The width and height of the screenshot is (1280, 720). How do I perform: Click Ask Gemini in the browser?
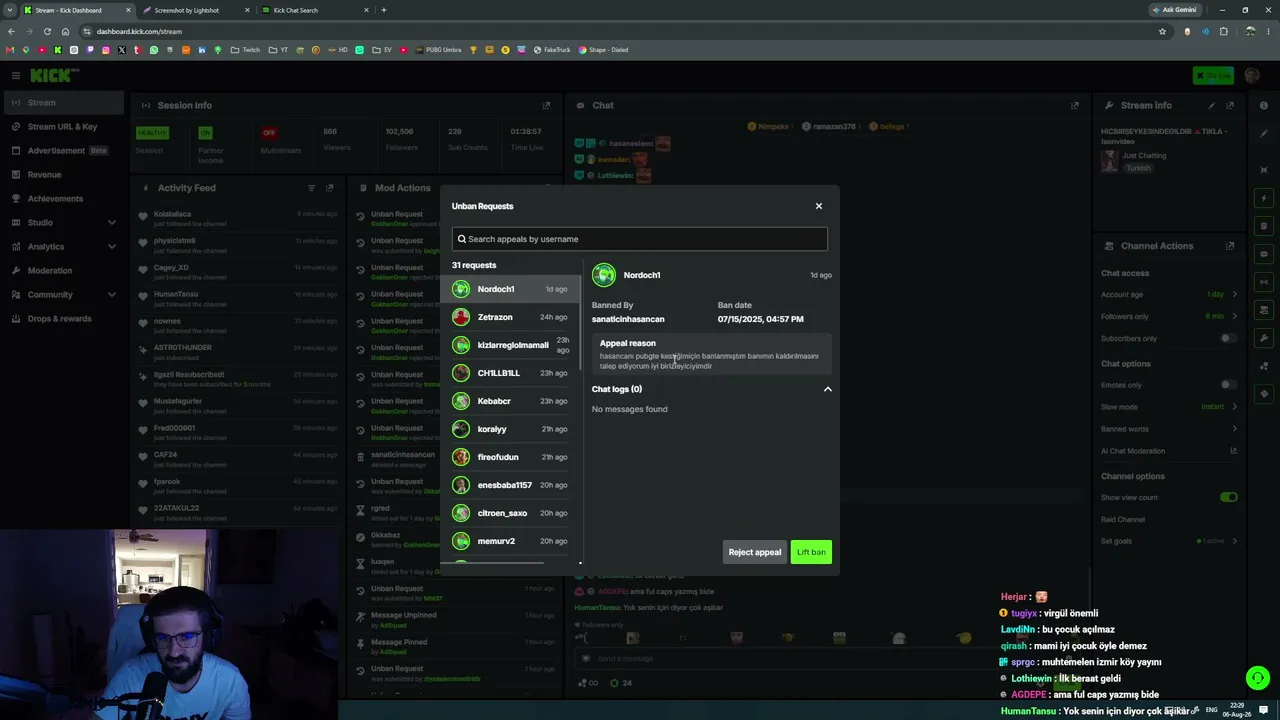click(1174, 10)
